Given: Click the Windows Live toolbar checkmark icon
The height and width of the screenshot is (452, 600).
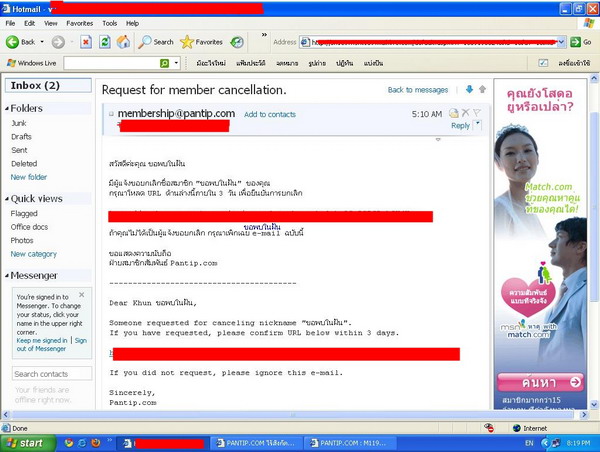Looking at the screenshot, I should click(x=543, y=63).
